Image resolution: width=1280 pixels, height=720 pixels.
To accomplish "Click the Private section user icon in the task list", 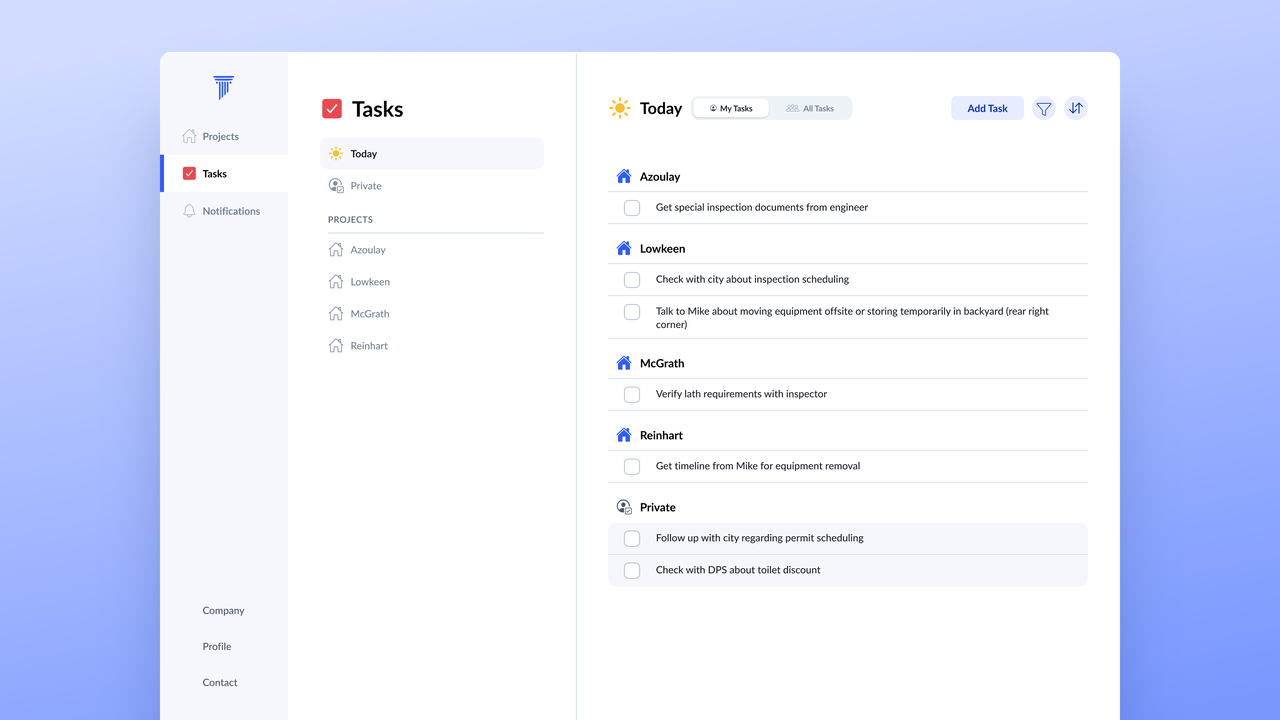I will (x=624, y=507).
